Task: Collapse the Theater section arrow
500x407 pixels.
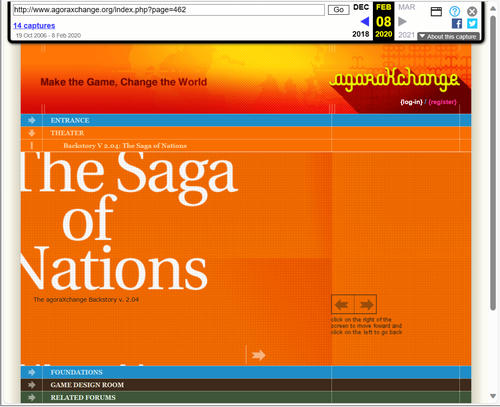Action: [32, 133]
